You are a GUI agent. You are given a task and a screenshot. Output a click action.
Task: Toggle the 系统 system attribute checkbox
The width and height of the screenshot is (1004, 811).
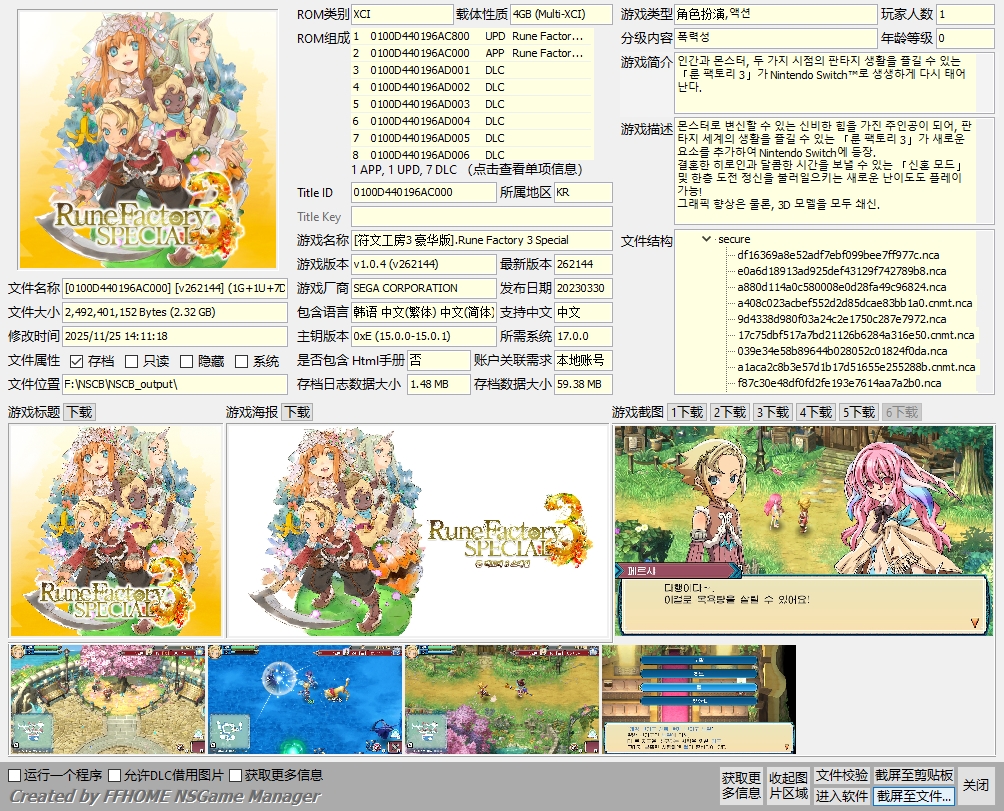pos(241,362)
